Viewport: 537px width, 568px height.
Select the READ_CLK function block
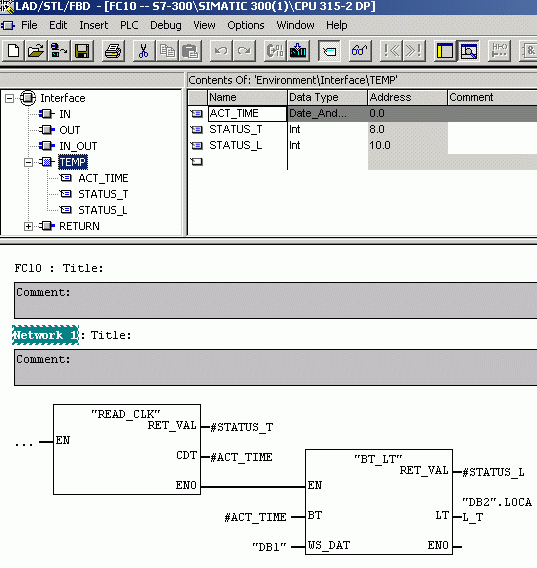coord(127,449)
